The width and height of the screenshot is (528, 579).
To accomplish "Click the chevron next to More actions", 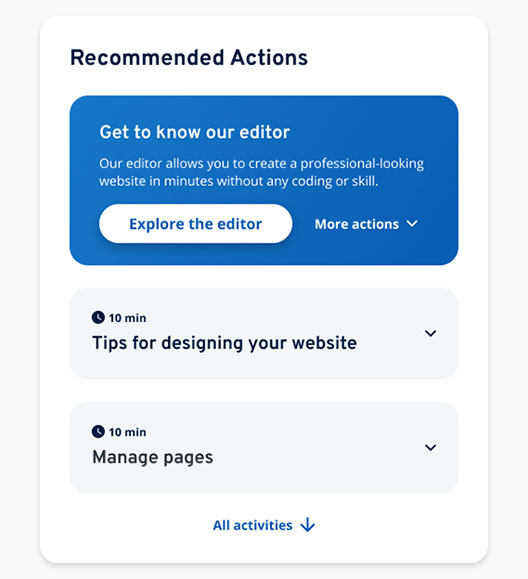I will (x=412, y=224).
